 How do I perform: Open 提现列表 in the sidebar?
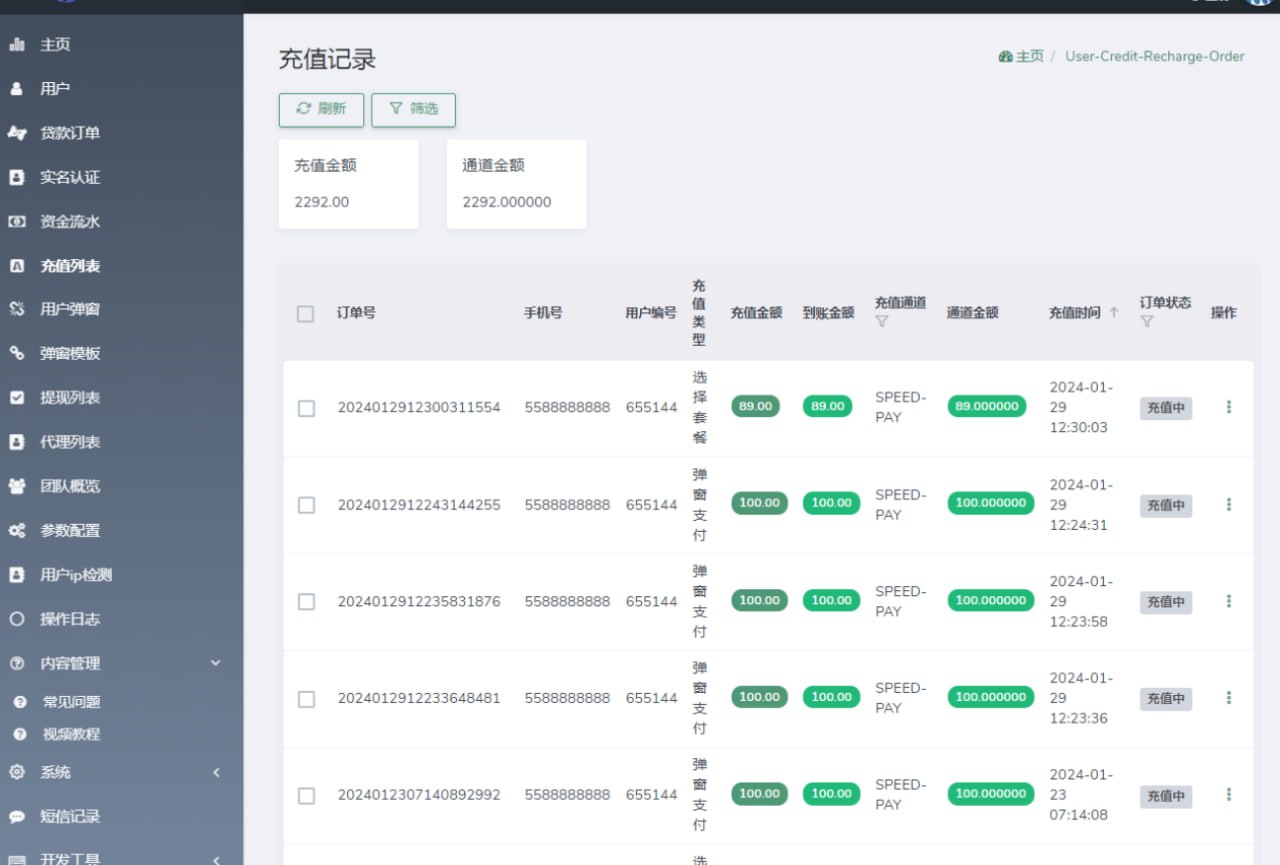(70, 398)
